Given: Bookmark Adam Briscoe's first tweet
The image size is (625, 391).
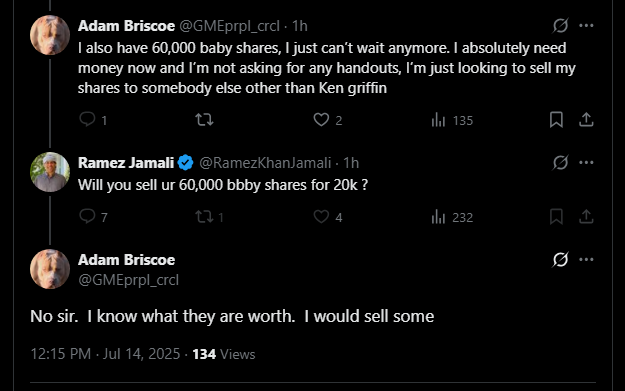Looking at the screenshot, I should pyautogui.click(x=556, y=120).
